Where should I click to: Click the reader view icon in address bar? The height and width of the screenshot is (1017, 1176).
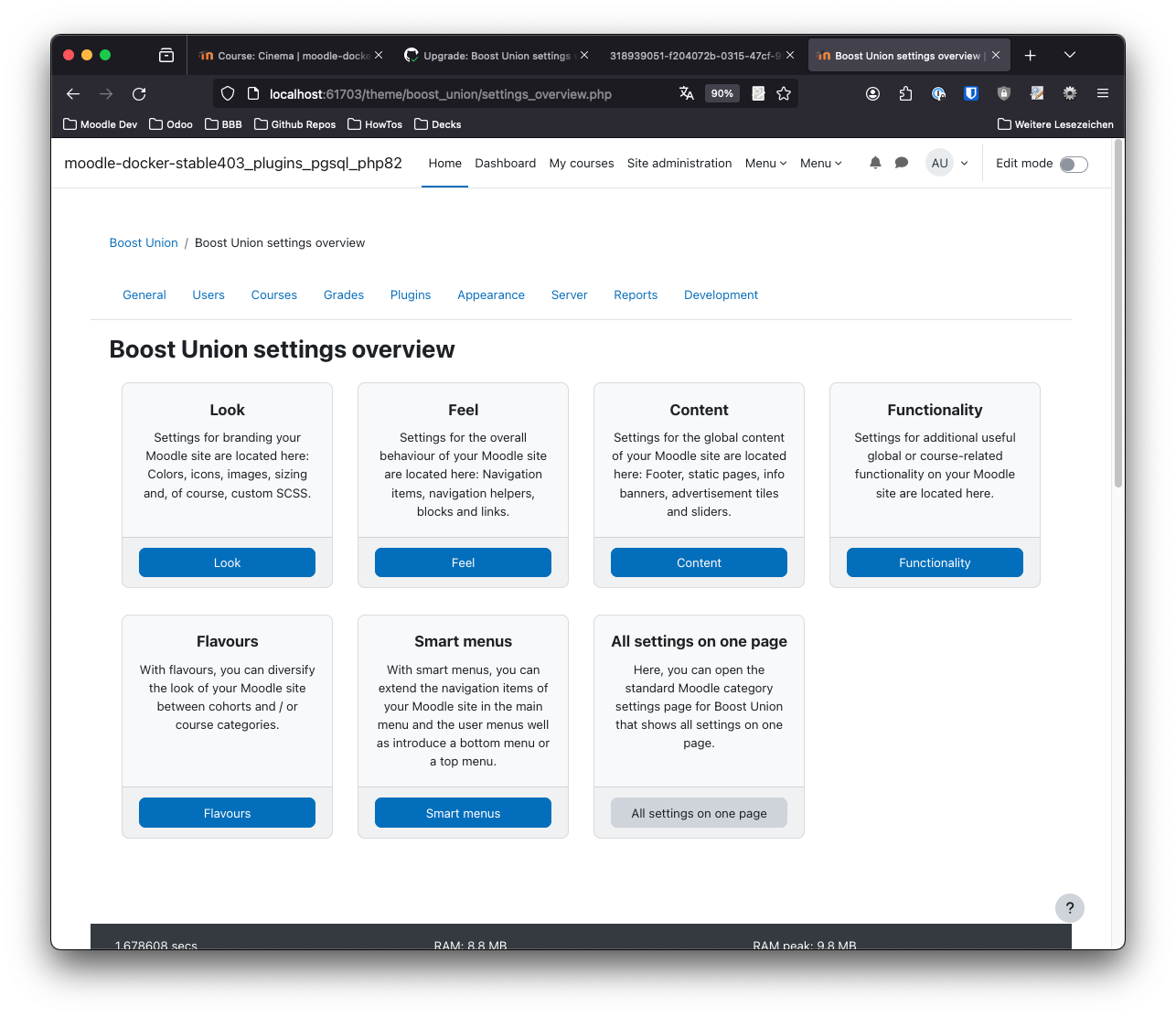(758, 93)
